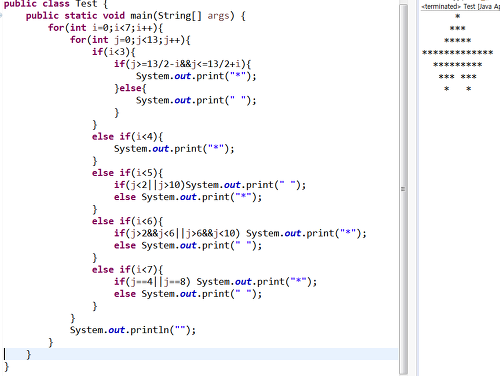This screenshot has height=376, width=500.
Task: Click the "if(j>=13/2-i&&j<=13/2+i){" line
Action: (x=182, y=64)
